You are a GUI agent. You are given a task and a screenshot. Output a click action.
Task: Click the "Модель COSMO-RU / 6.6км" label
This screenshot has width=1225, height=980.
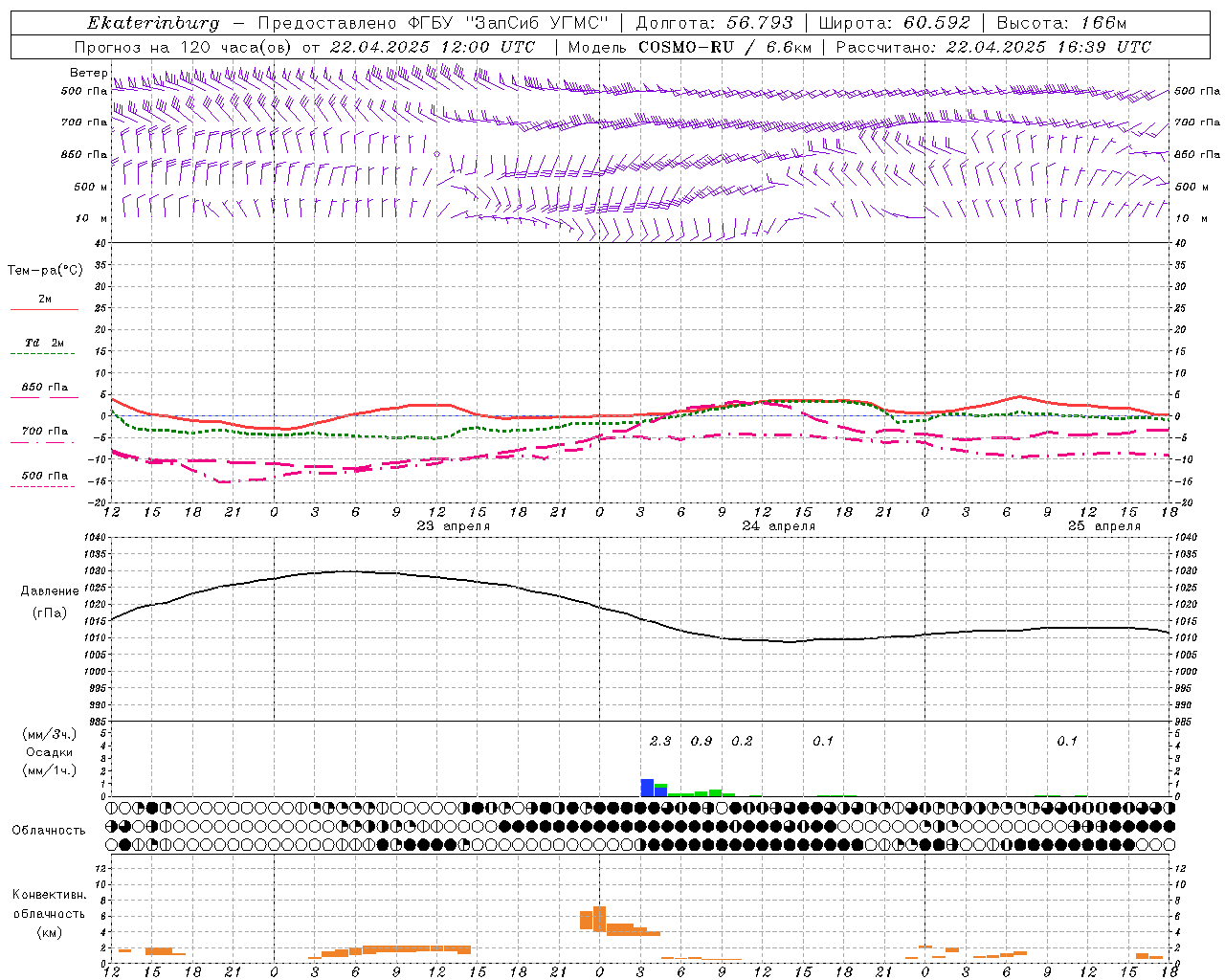pyautogui.click(x=690, y=47)
